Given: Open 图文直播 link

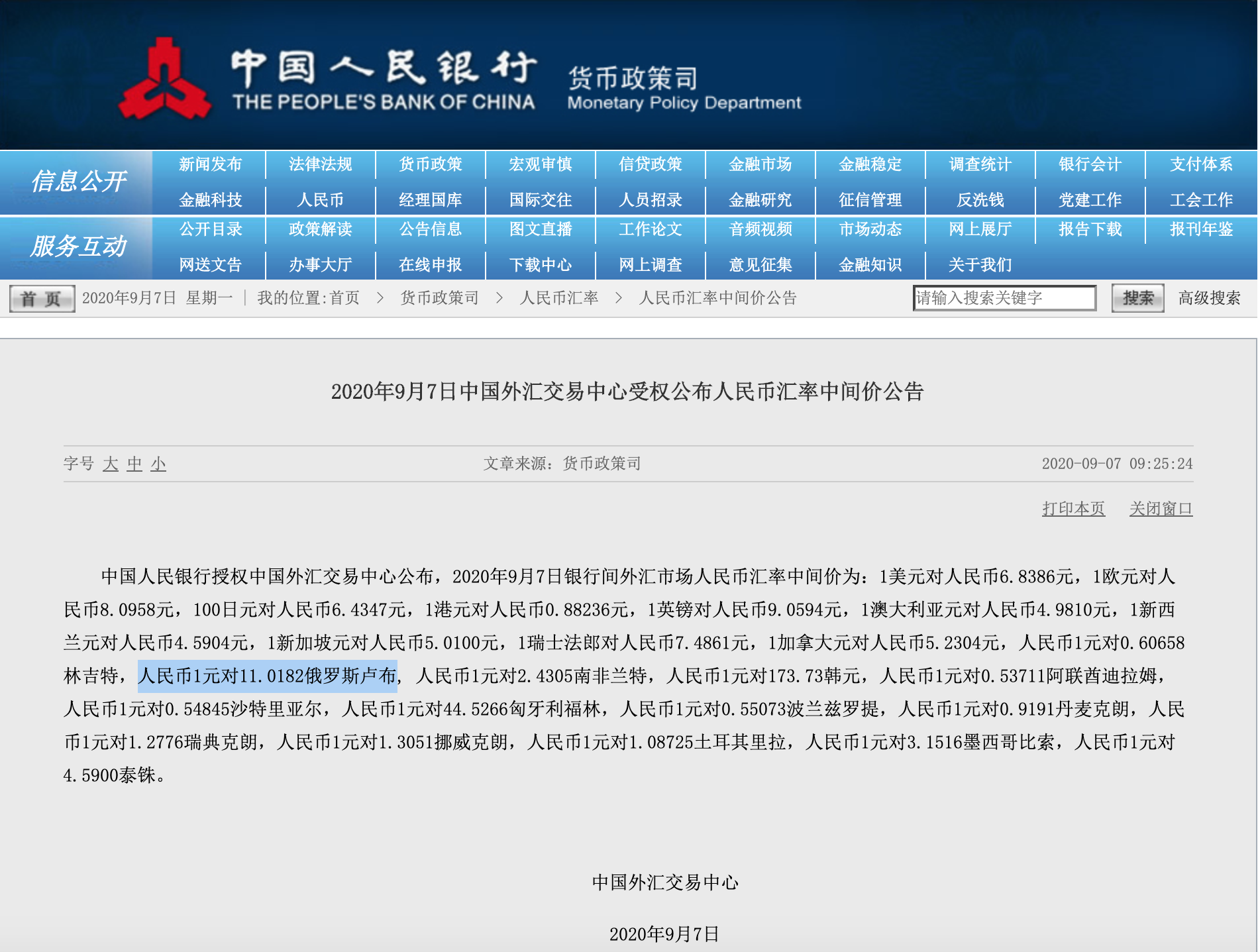Looking at the screenshot, I should (540, 229).
